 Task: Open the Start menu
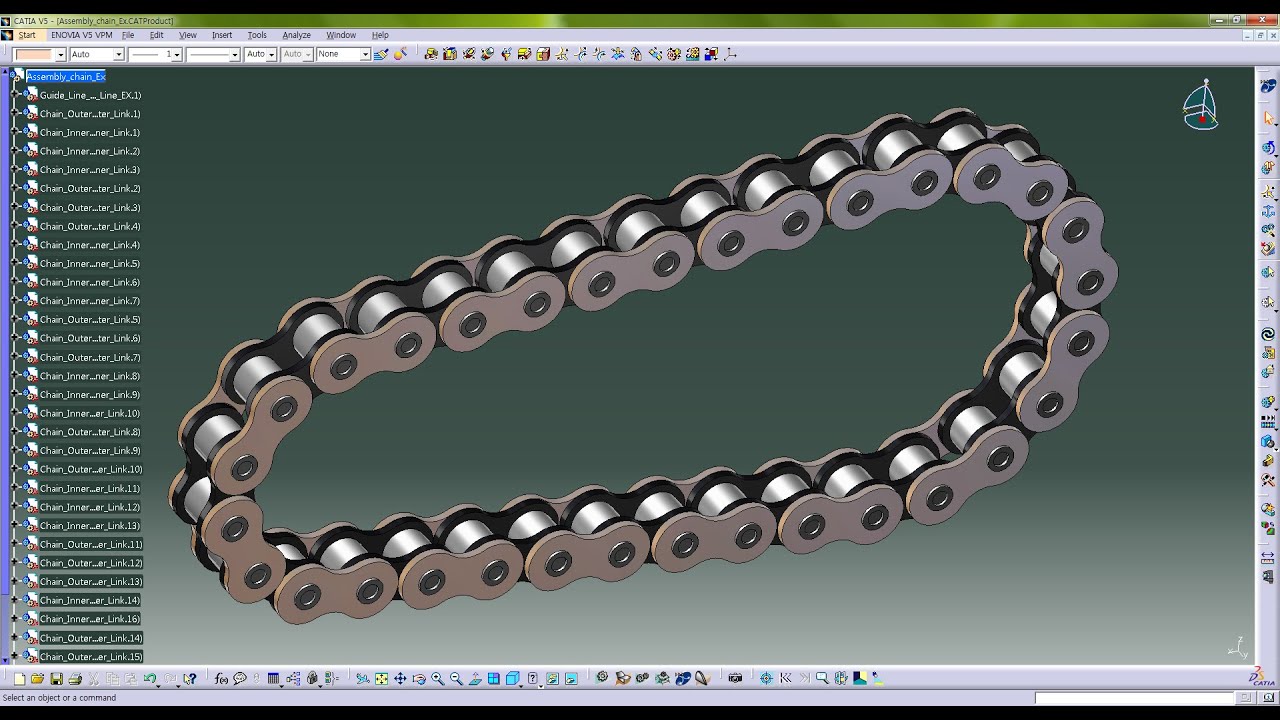coord(26,35)
